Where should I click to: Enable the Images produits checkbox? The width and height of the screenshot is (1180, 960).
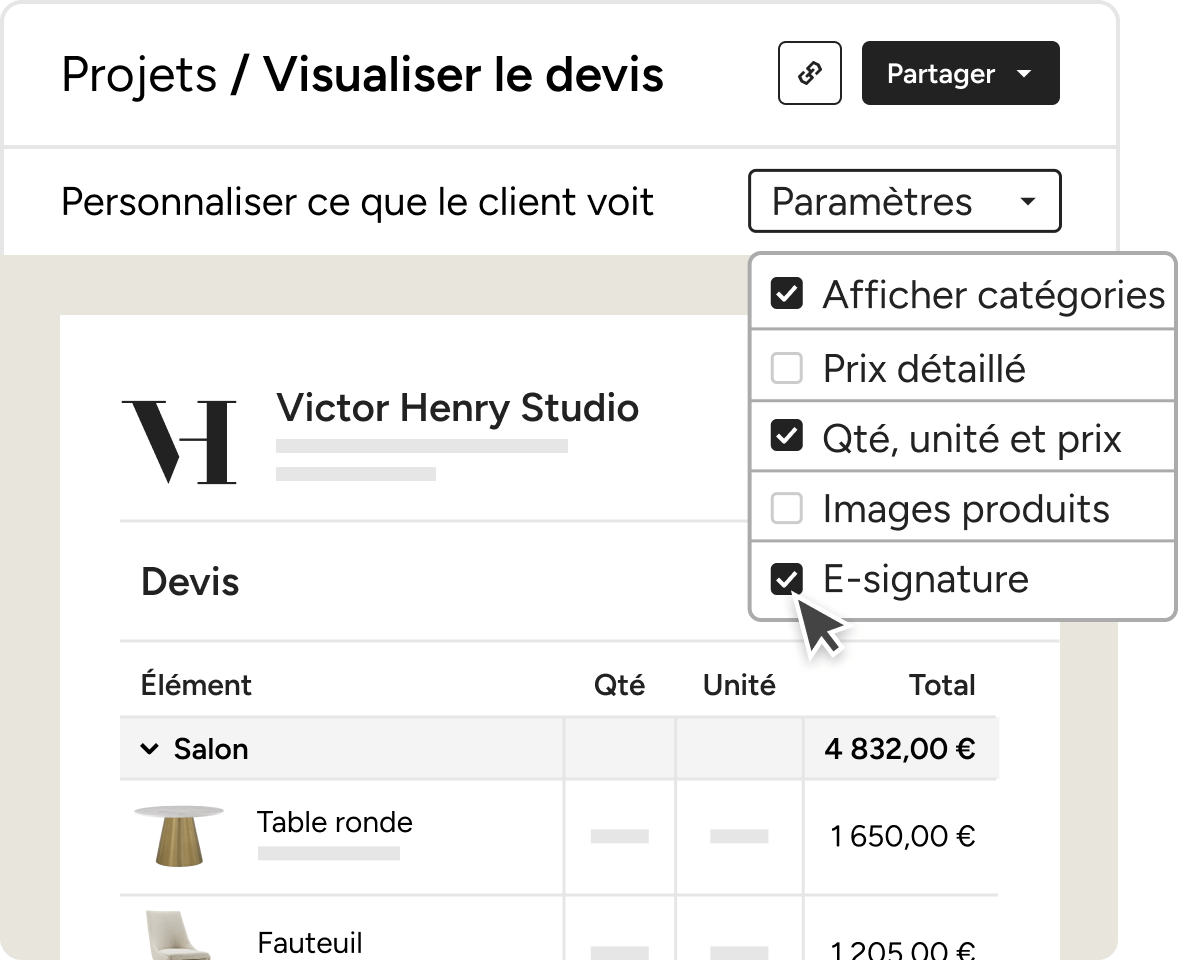point(787,508)
